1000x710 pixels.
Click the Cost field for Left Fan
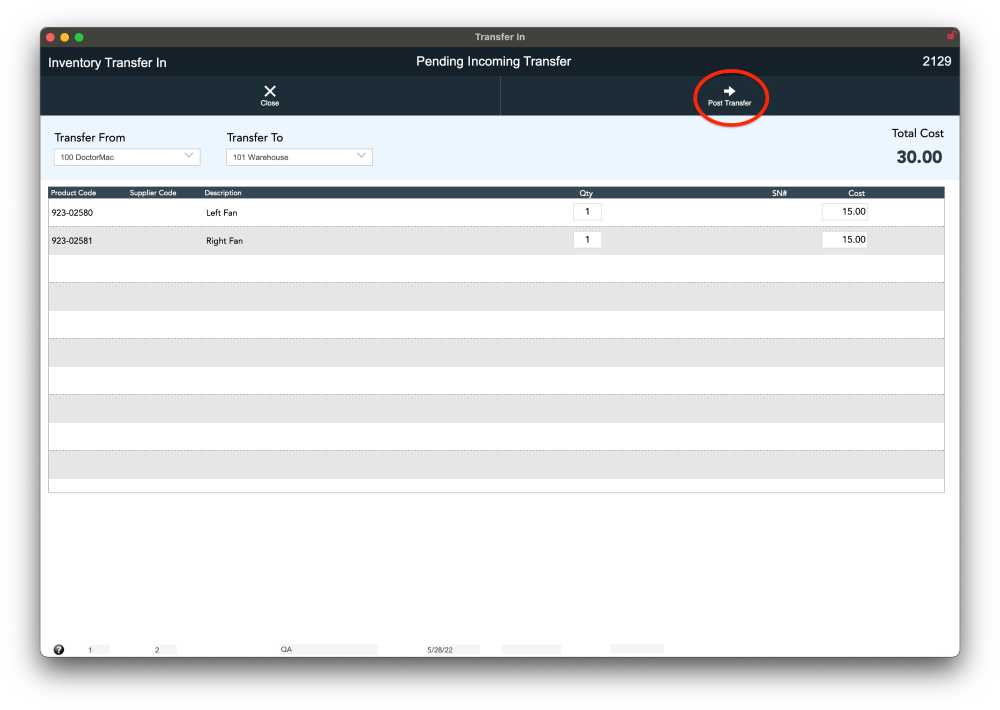(845, 212)
